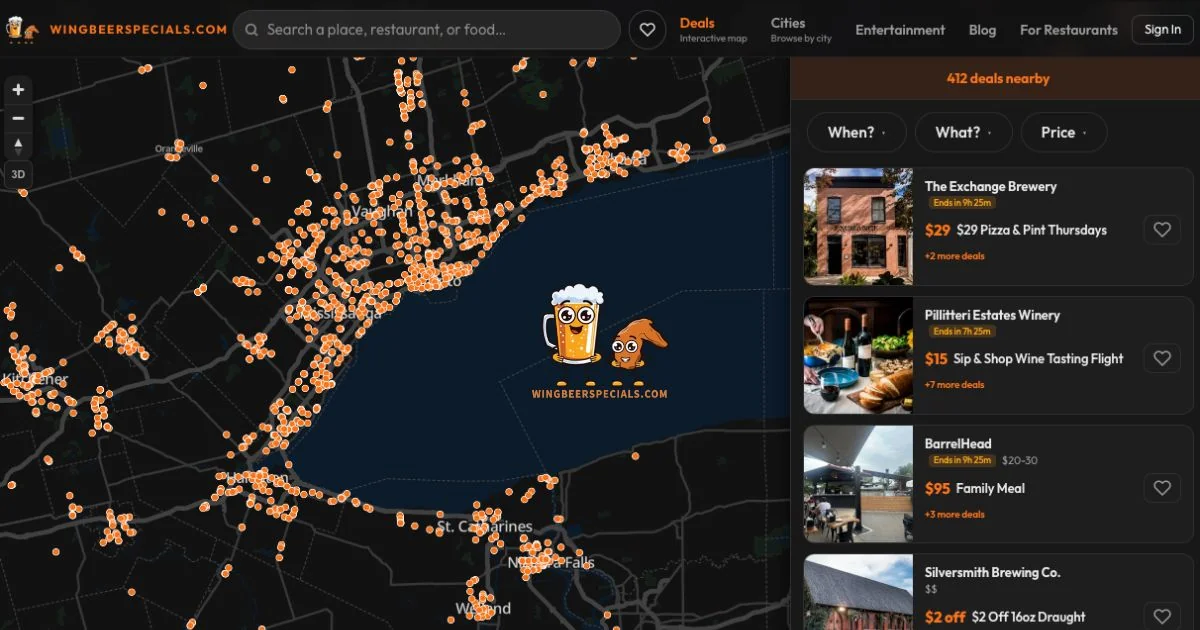Reset map compass bearing

tap(18, 146)
